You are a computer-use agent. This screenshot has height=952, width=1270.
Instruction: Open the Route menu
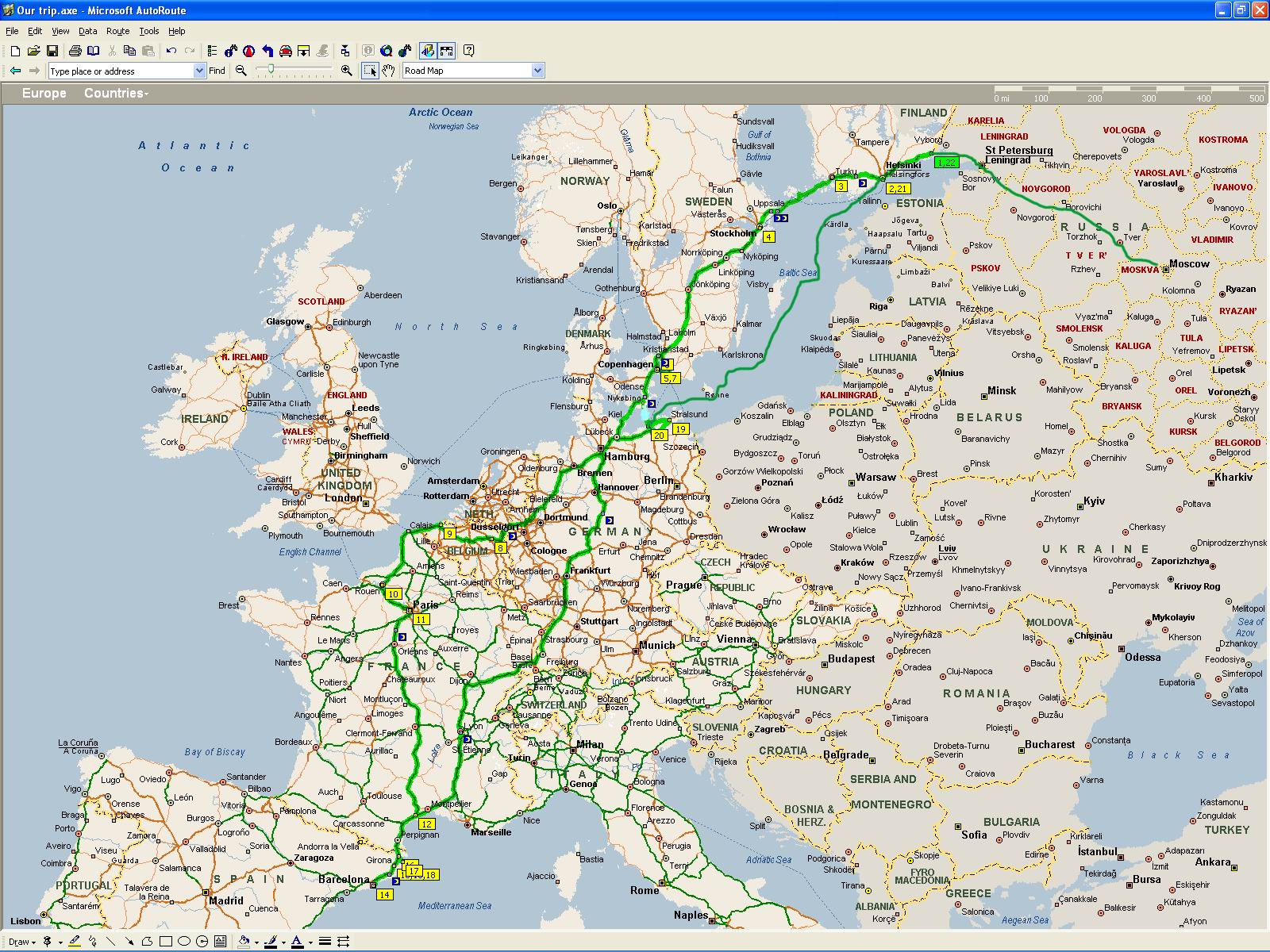coord(117,31)
